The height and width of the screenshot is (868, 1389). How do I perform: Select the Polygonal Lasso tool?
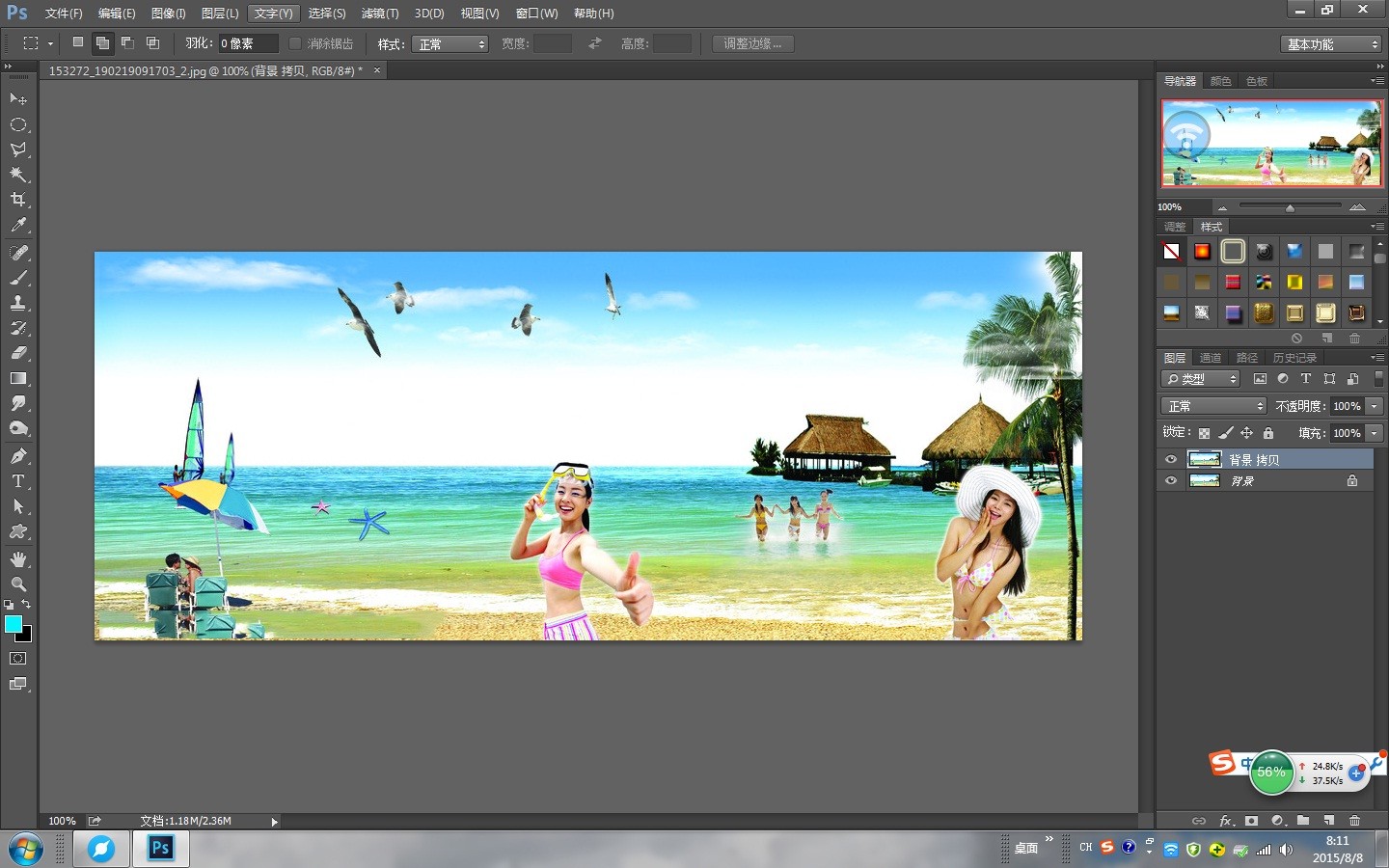click(18, 149)
